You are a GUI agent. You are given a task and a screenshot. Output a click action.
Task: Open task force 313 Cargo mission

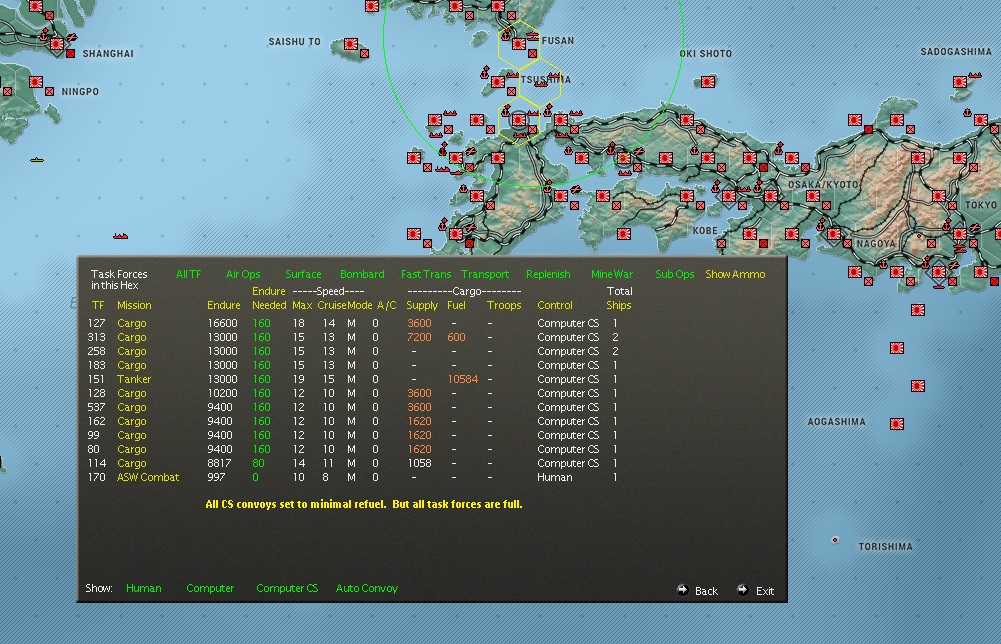[132, 337]
